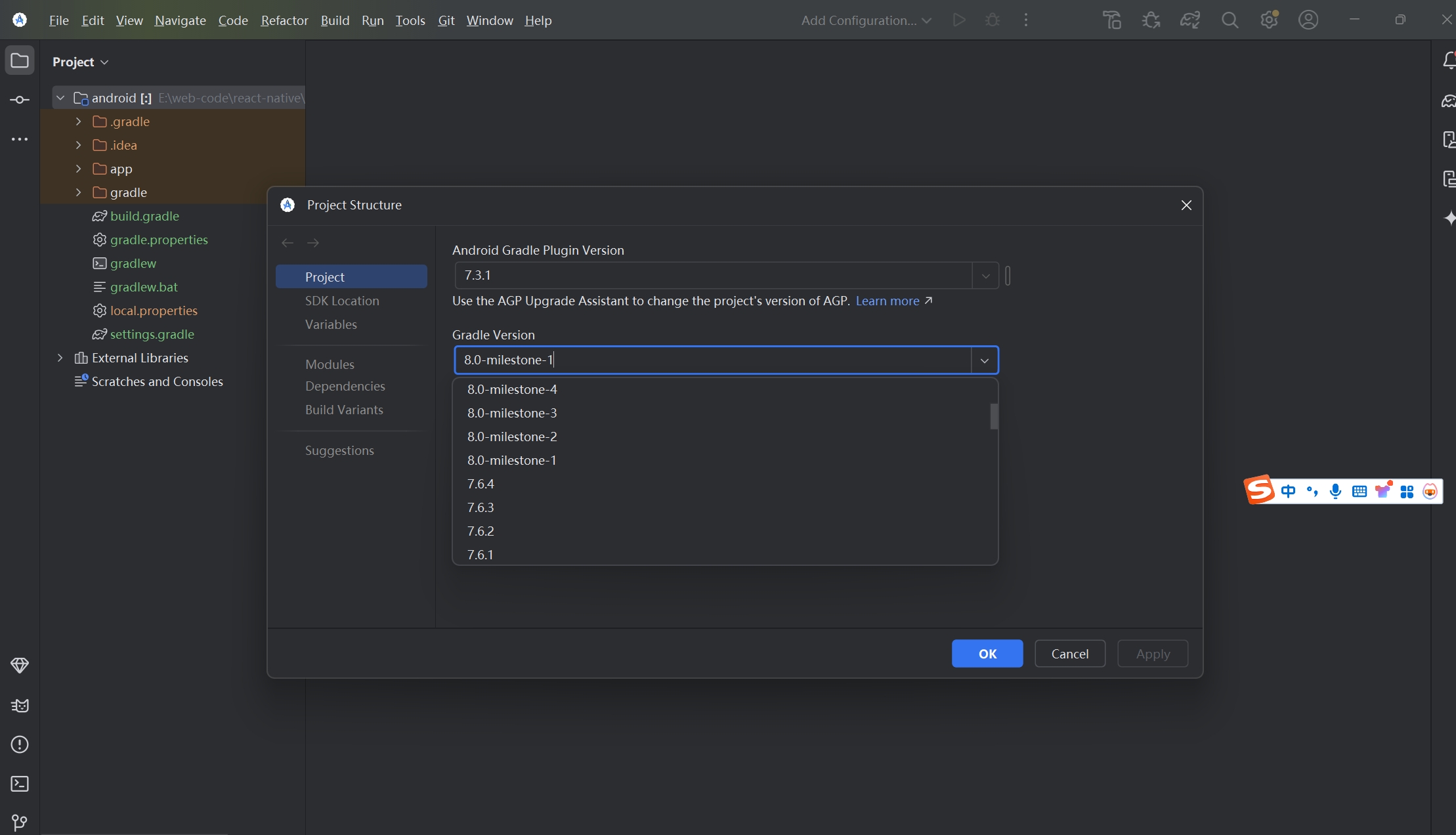This screenshot has width=1456, height=835.
Task: Open the Refactor menu
Action: (x=284, y=20)
